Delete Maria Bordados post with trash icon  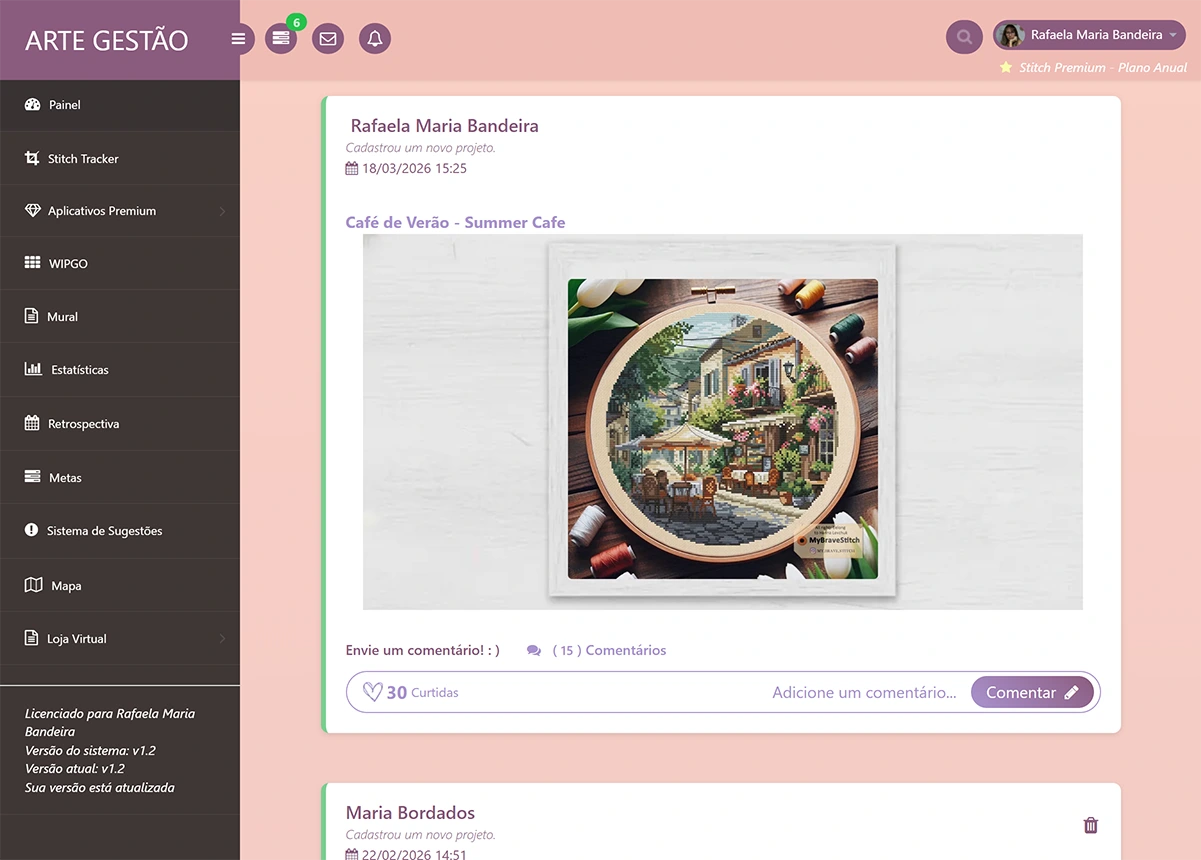(x=1091, y=825)
